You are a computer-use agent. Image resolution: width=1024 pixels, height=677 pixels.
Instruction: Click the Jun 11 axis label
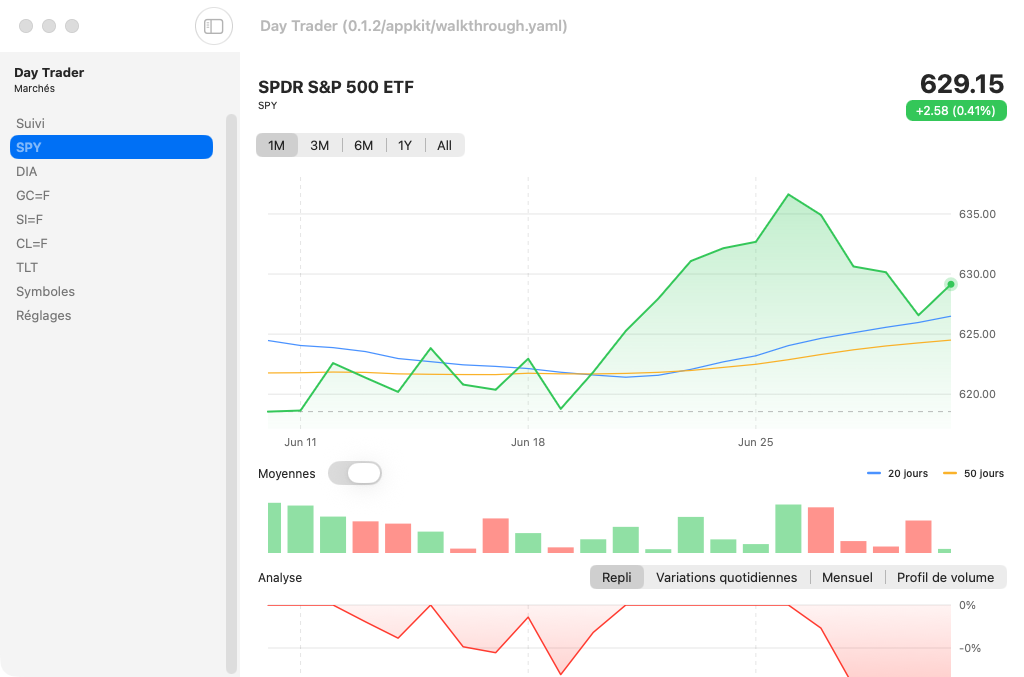click(300, 442)
